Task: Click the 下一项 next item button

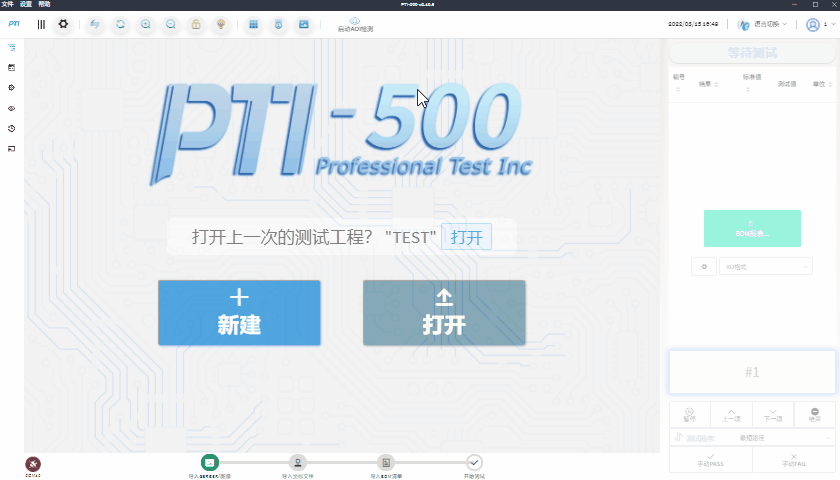Action: (773, 415)
